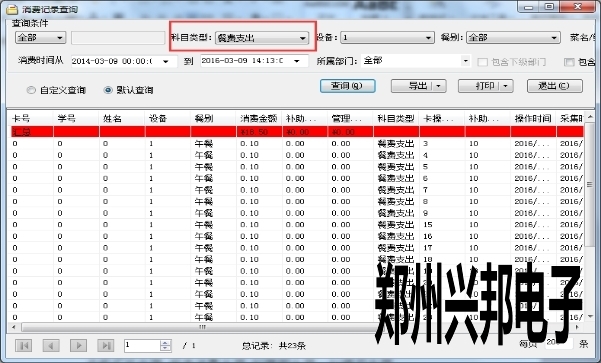The height and width of the screenshot is (363, 601).
Task: Sort by 科目类型 column header
Action: 396,118
